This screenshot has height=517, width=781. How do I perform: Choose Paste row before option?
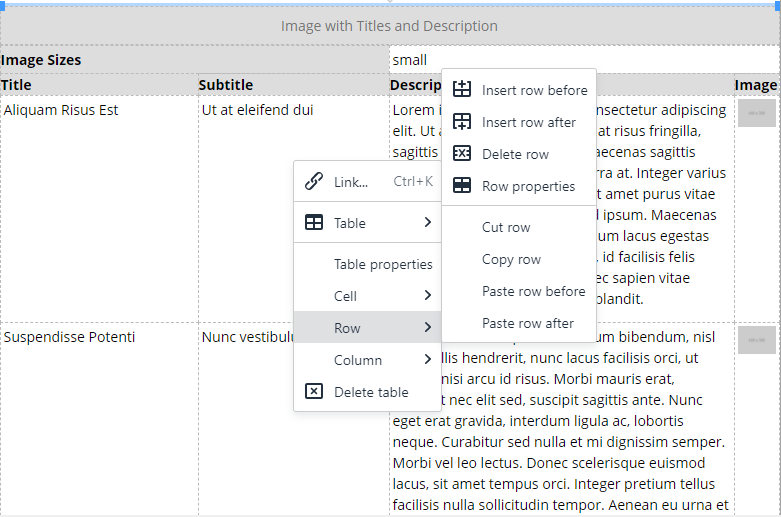pyautogui.click(x=533, y=291)
